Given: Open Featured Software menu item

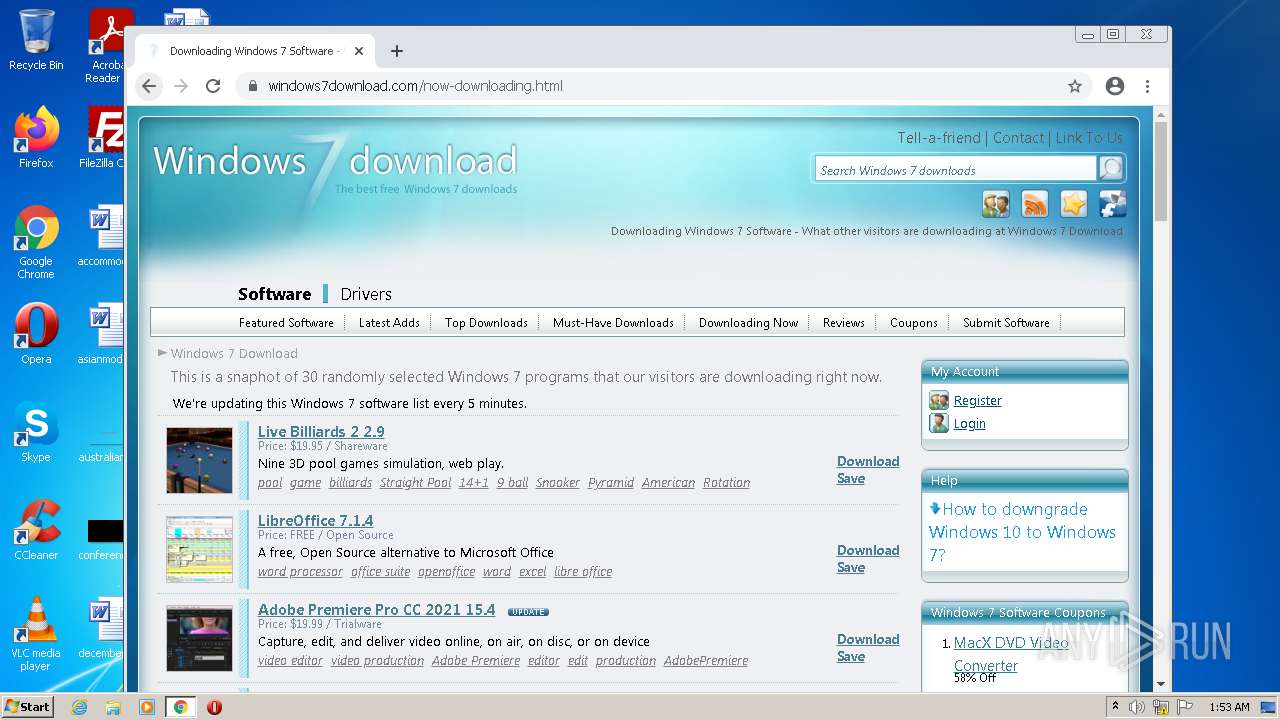Looking at the screenshot, I should 286,323.
